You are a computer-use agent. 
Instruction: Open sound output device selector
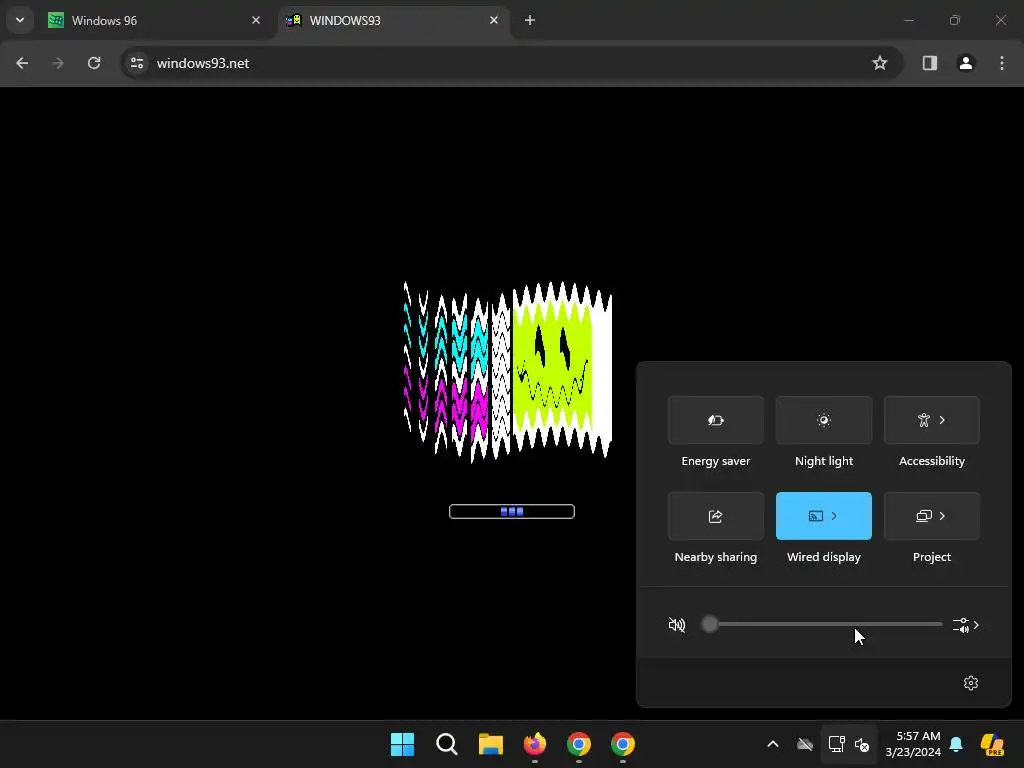click(x=966, y=625)
